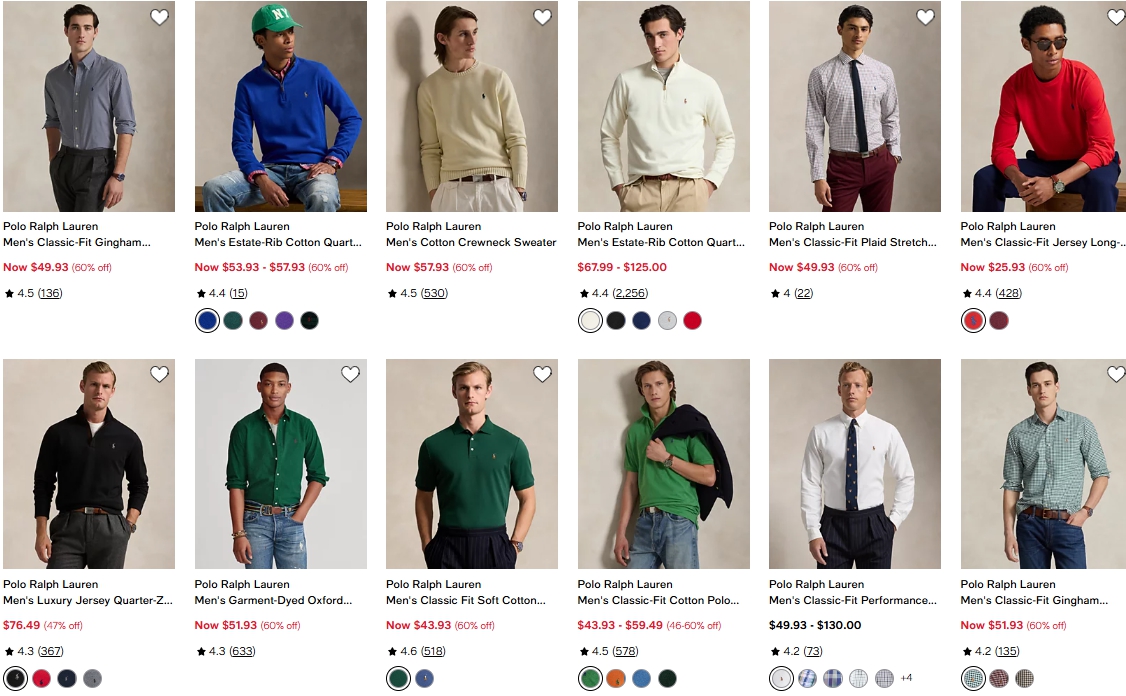Viewport: 1126px width, 696px height.
Task: Heart the Classic-Fit Plaid Stretch shirt
Action: tap(925, 17)
